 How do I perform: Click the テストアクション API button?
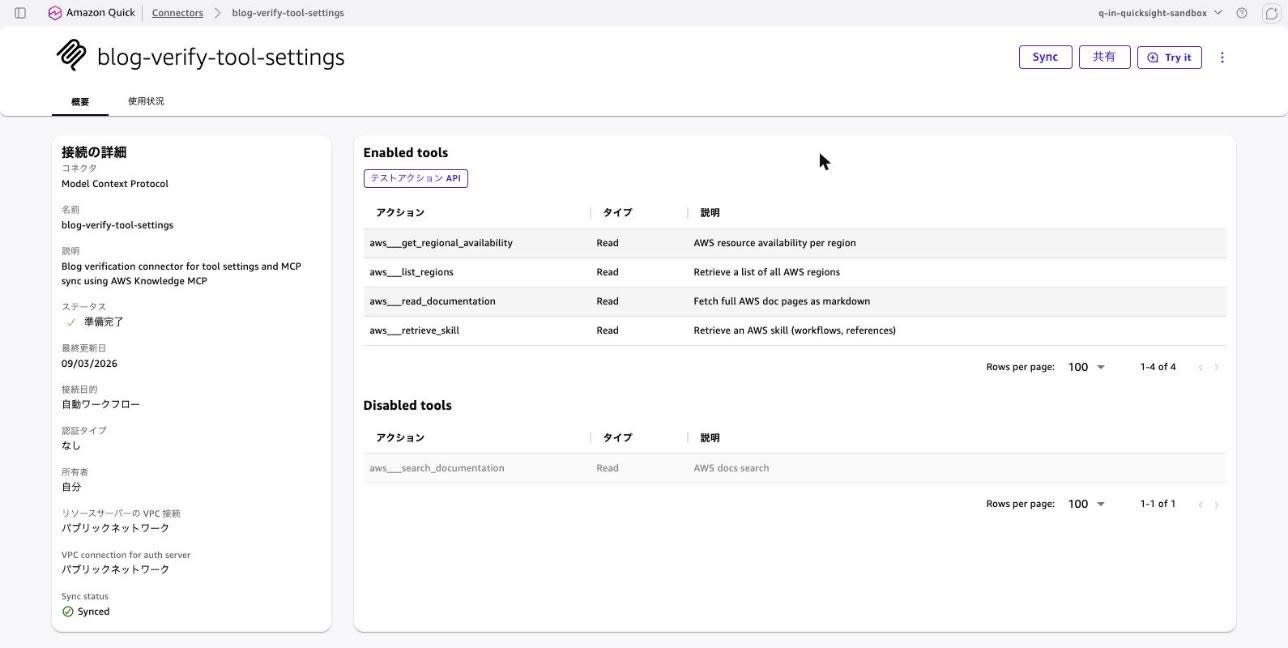(415, 178)
